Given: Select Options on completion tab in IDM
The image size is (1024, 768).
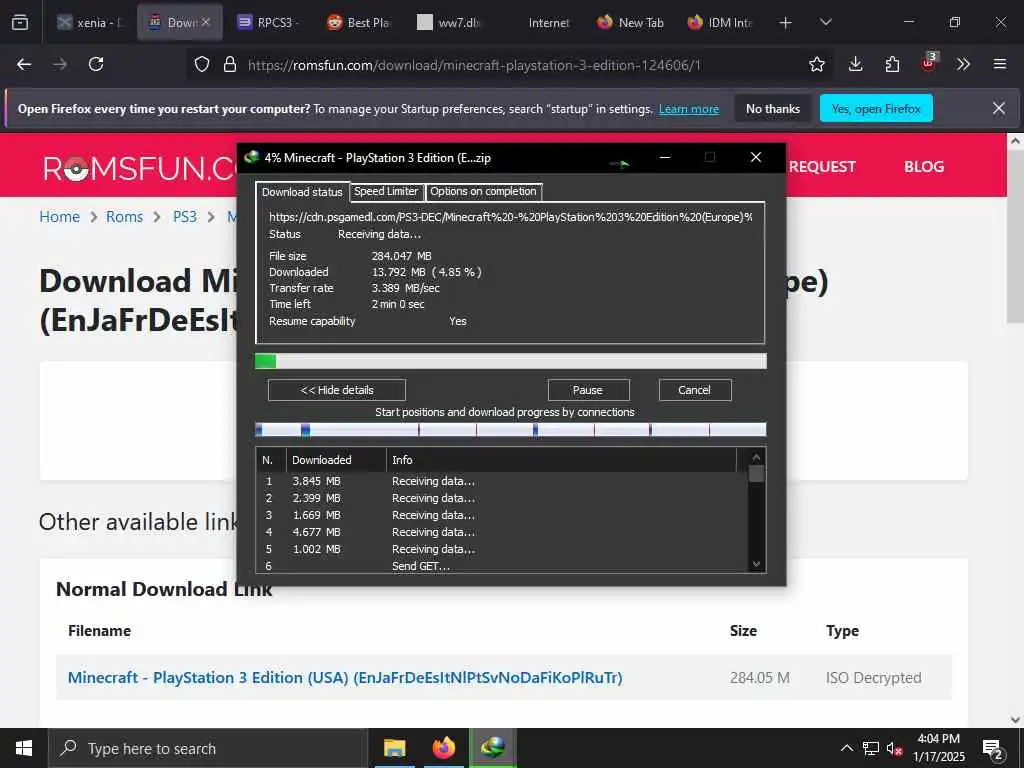Looking at the screenshot, I should [483, 191].
